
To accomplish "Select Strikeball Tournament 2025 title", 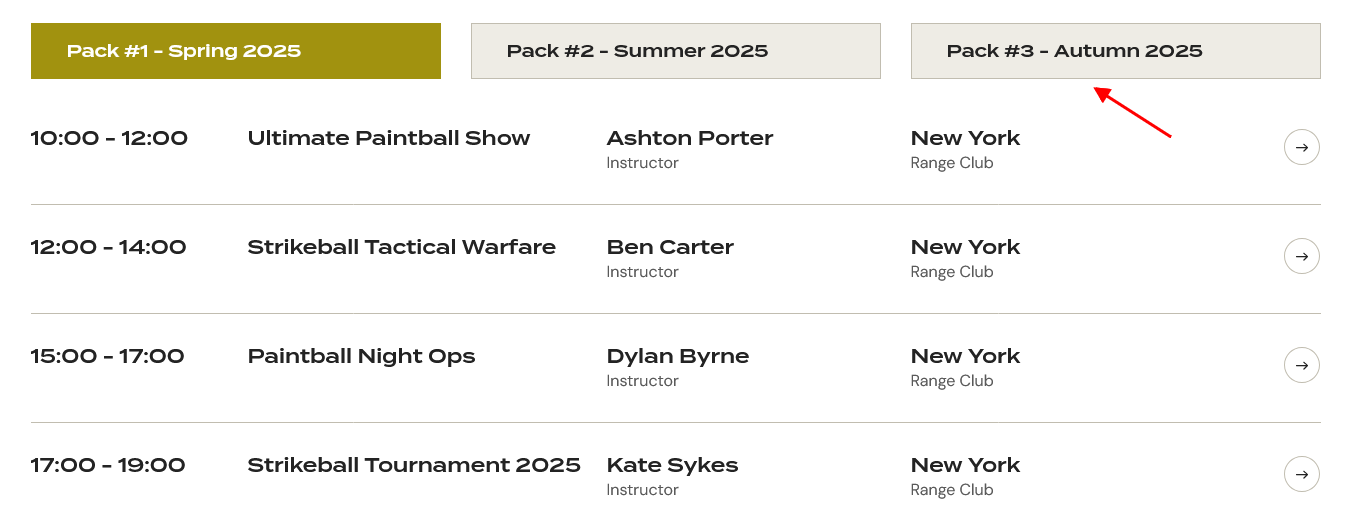I will [414, 465].
